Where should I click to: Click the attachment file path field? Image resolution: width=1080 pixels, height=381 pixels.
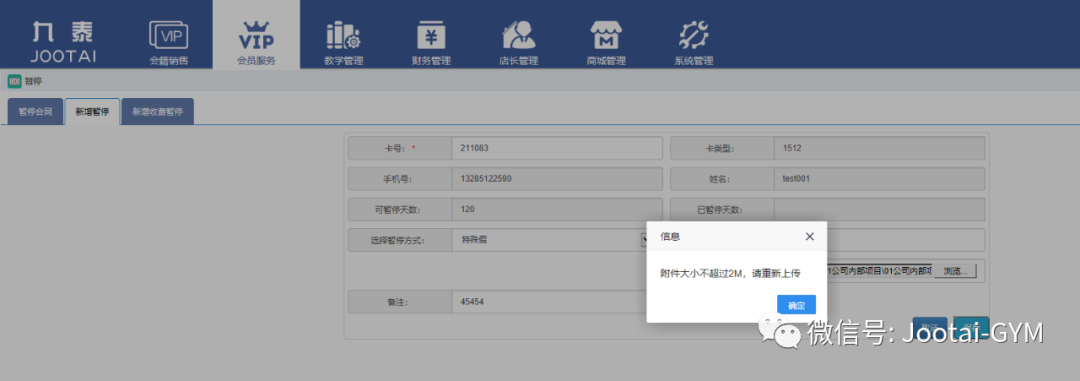click(x=879, y=270)
